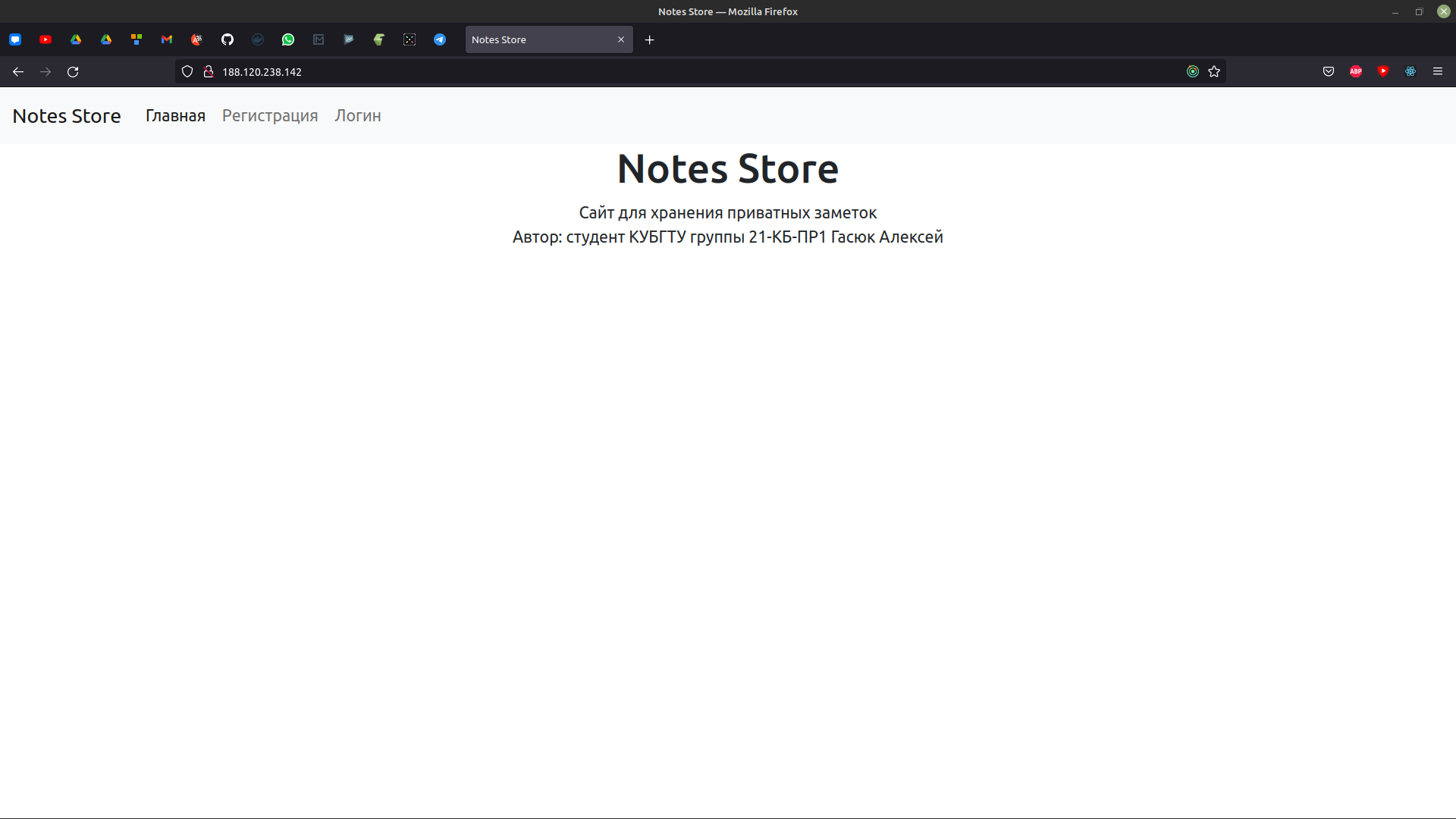The width and height of the screenshot is (1456, 819).
Task: Click the Save to Pocket icon
Action: 1329,71
